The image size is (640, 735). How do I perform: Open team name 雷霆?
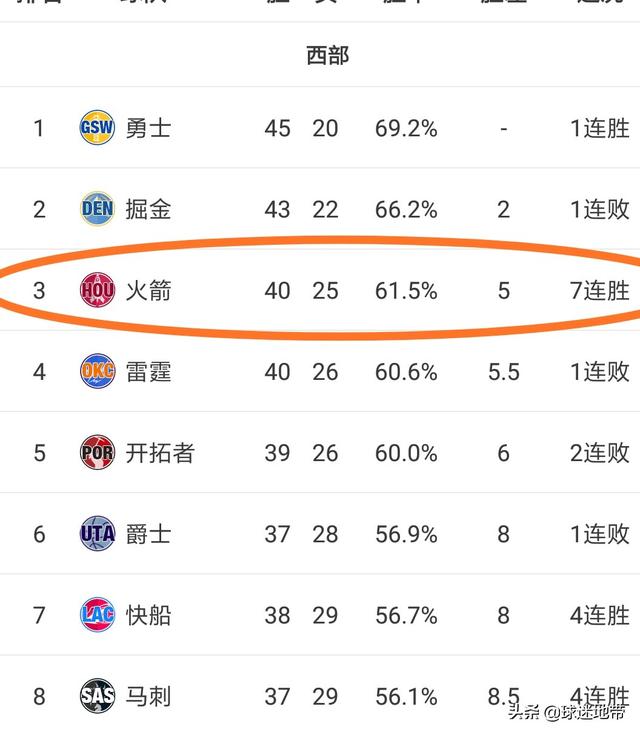(148, 372)
